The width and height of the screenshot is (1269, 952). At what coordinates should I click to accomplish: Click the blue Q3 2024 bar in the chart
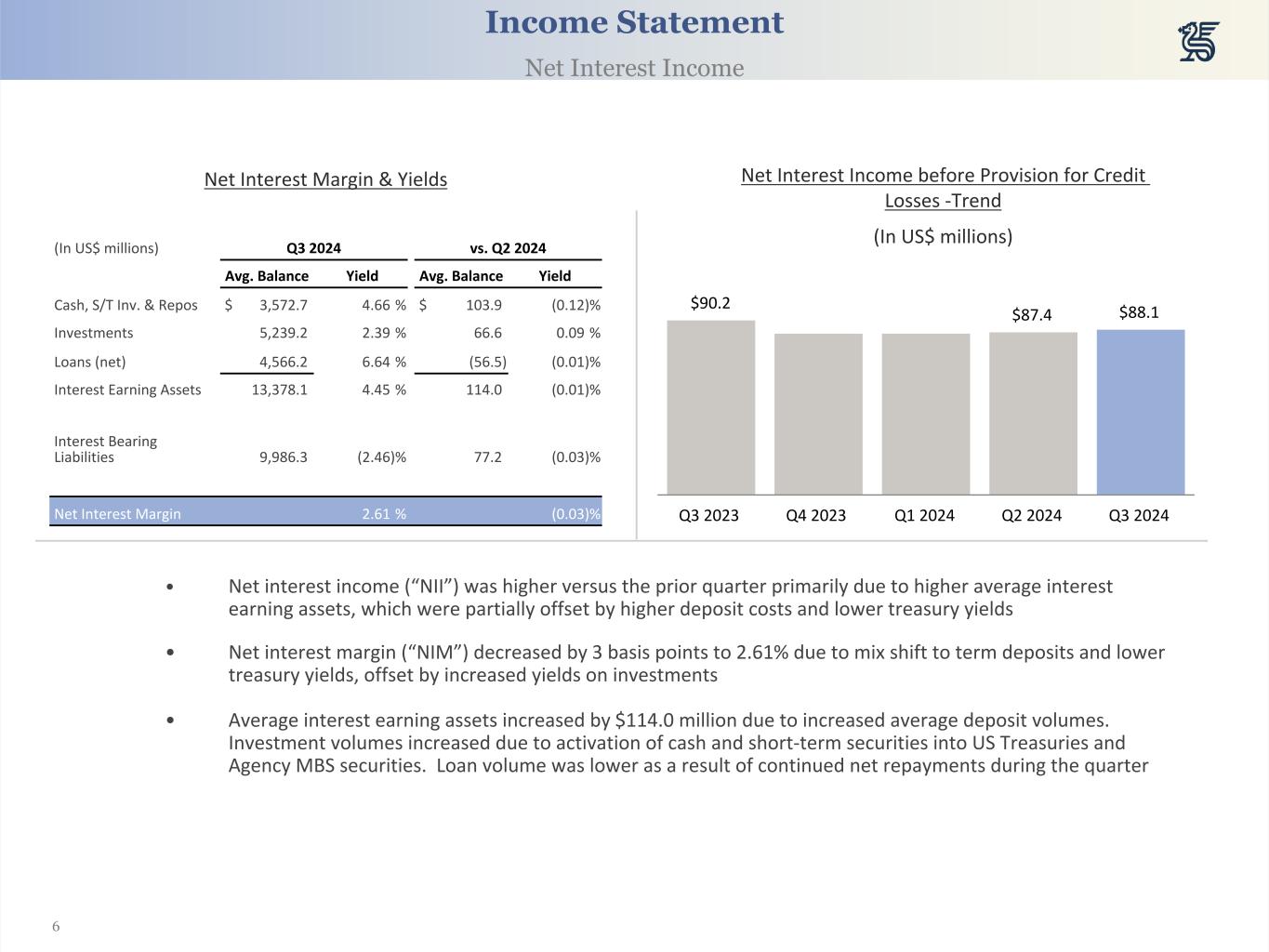click(x=1141, y=412)
